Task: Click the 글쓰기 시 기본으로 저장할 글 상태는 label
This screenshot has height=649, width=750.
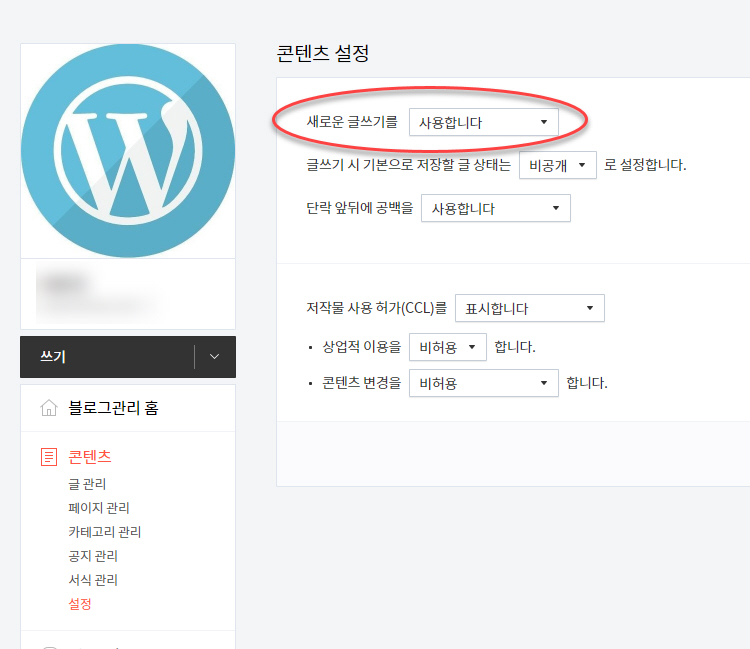Action: tap(408, 165)
